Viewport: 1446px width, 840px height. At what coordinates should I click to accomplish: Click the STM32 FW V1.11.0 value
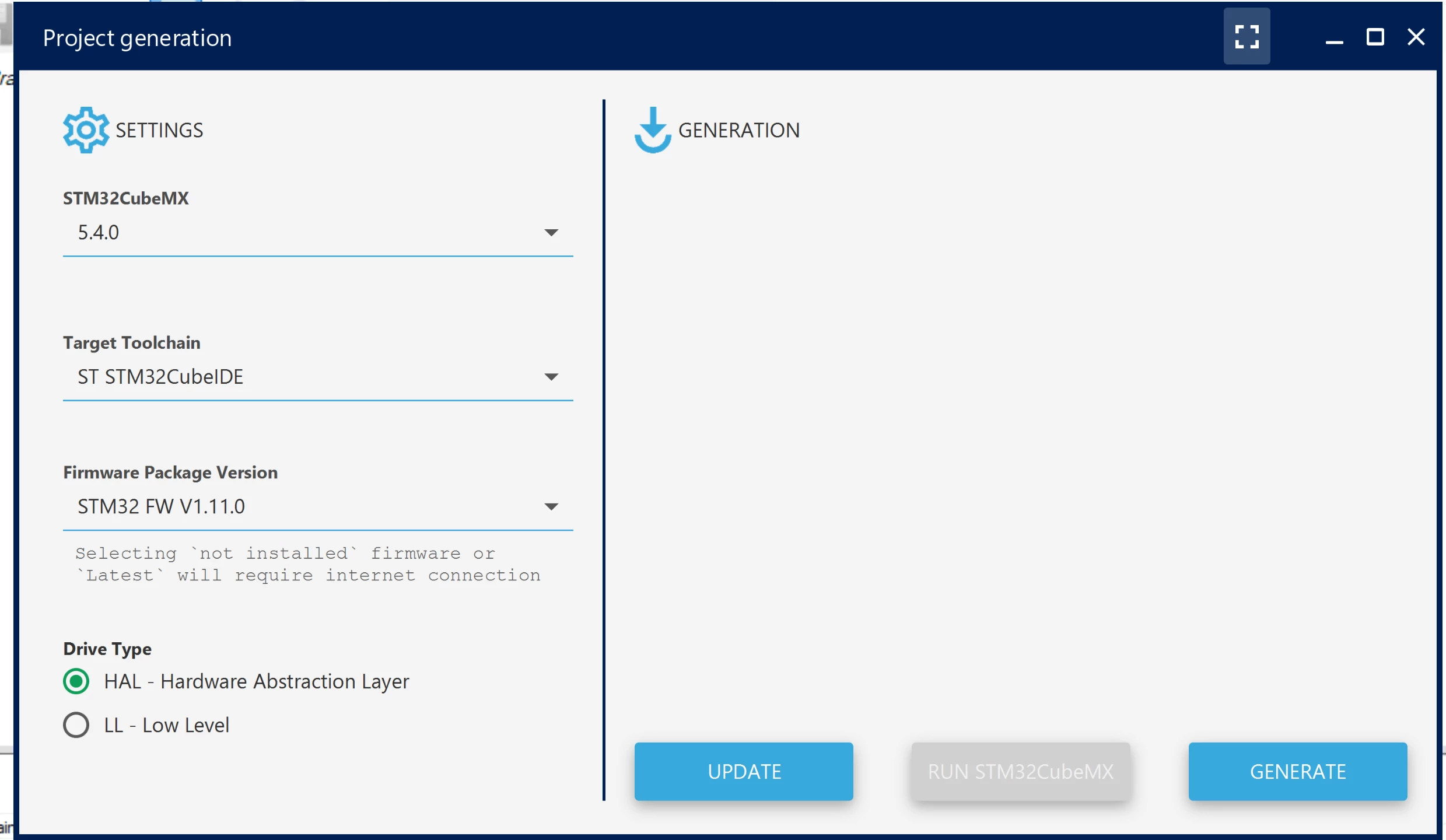tap(162, 506)
